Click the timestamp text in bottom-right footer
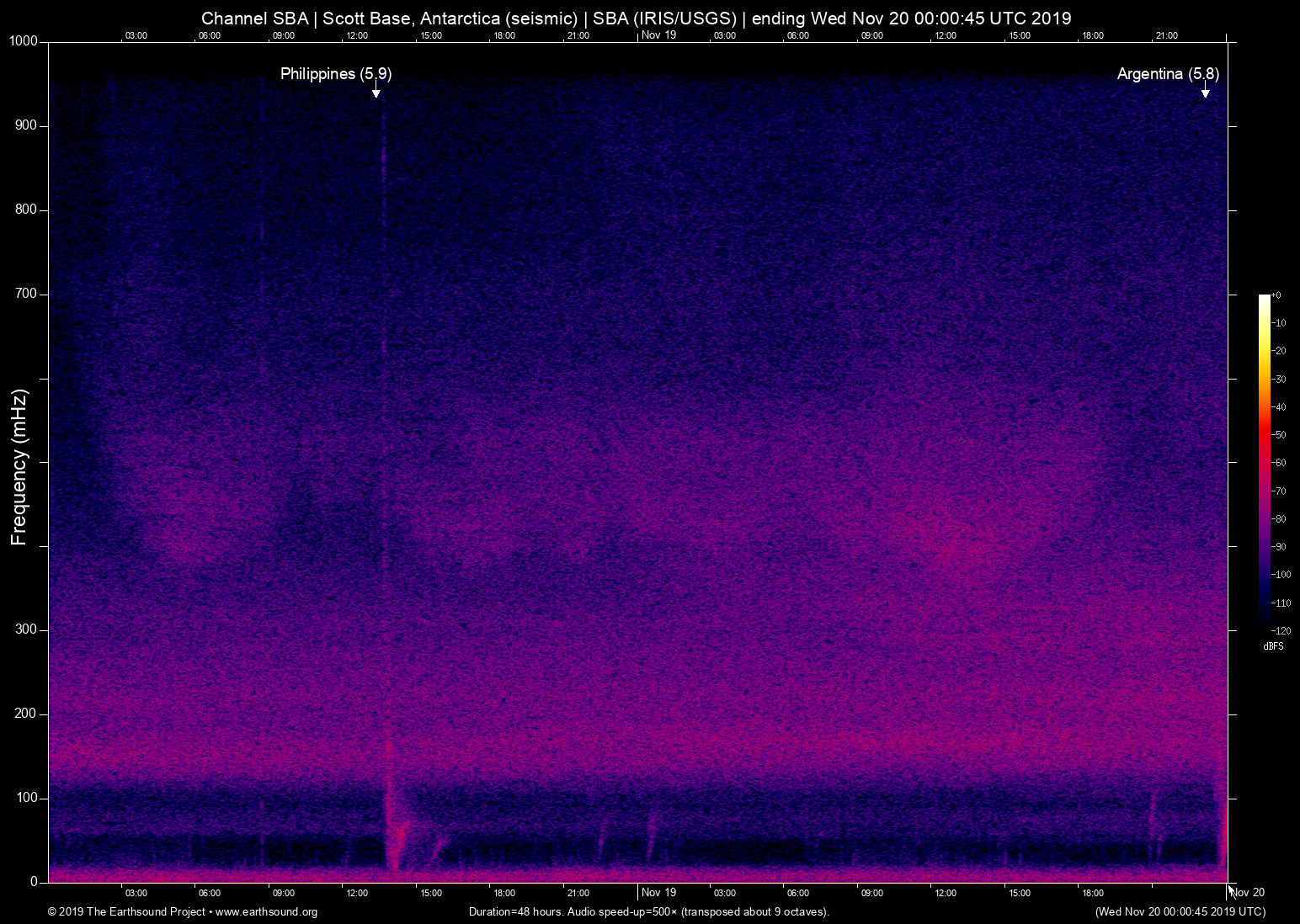 point(1180,911)
